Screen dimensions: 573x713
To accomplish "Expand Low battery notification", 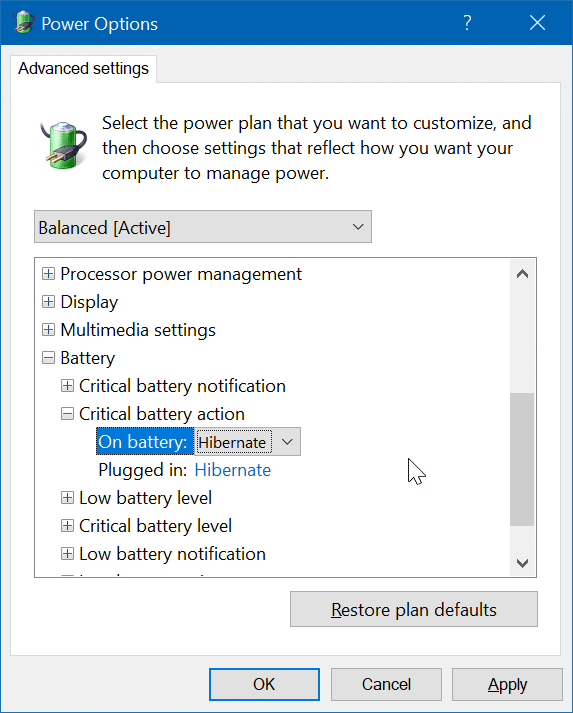I will 67,554.
